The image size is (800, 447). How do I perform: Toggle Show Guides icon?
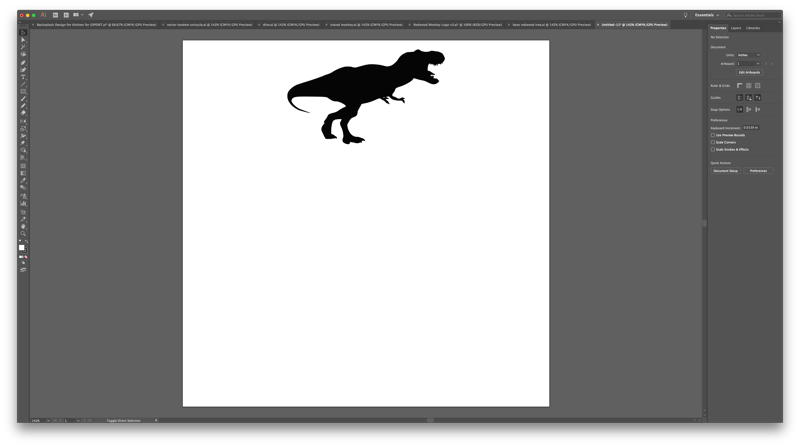coord(740,97)
